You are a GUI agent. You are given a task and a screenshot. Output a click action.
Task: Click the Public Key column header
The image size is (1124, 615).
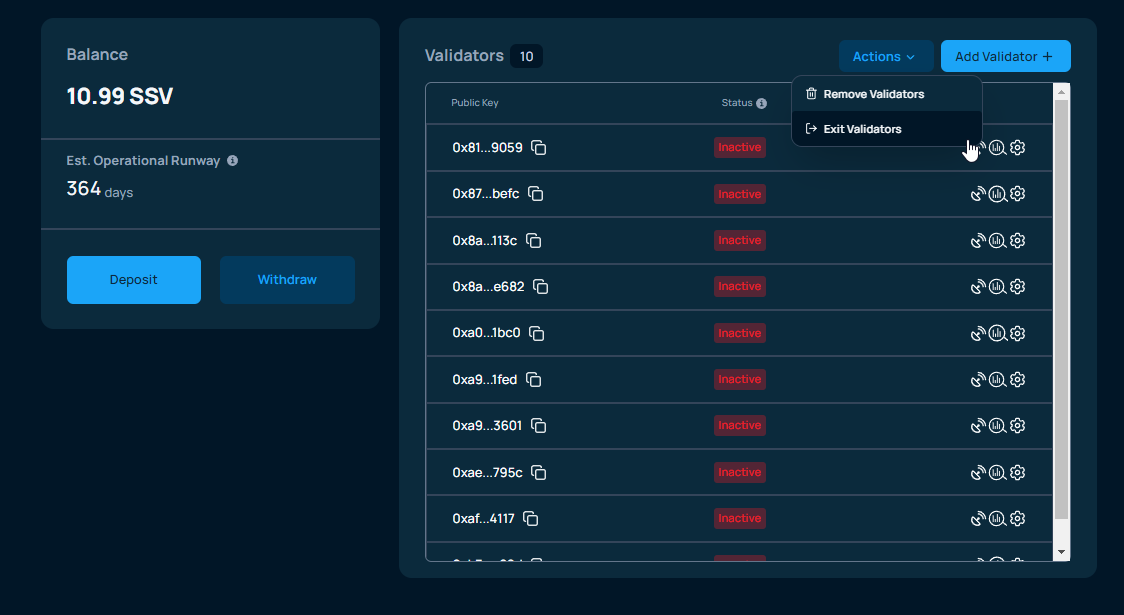475,102
